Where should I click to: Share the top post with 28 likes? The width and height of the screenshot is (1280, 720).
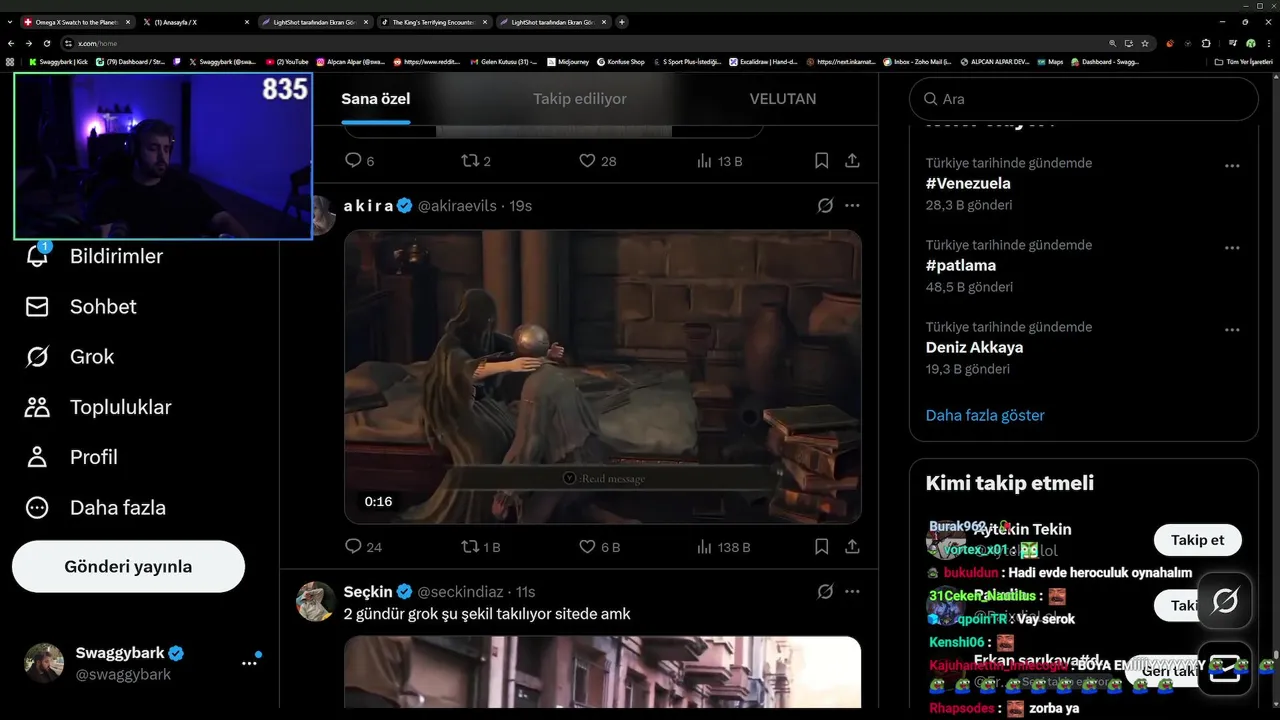[x=852, y=160]
